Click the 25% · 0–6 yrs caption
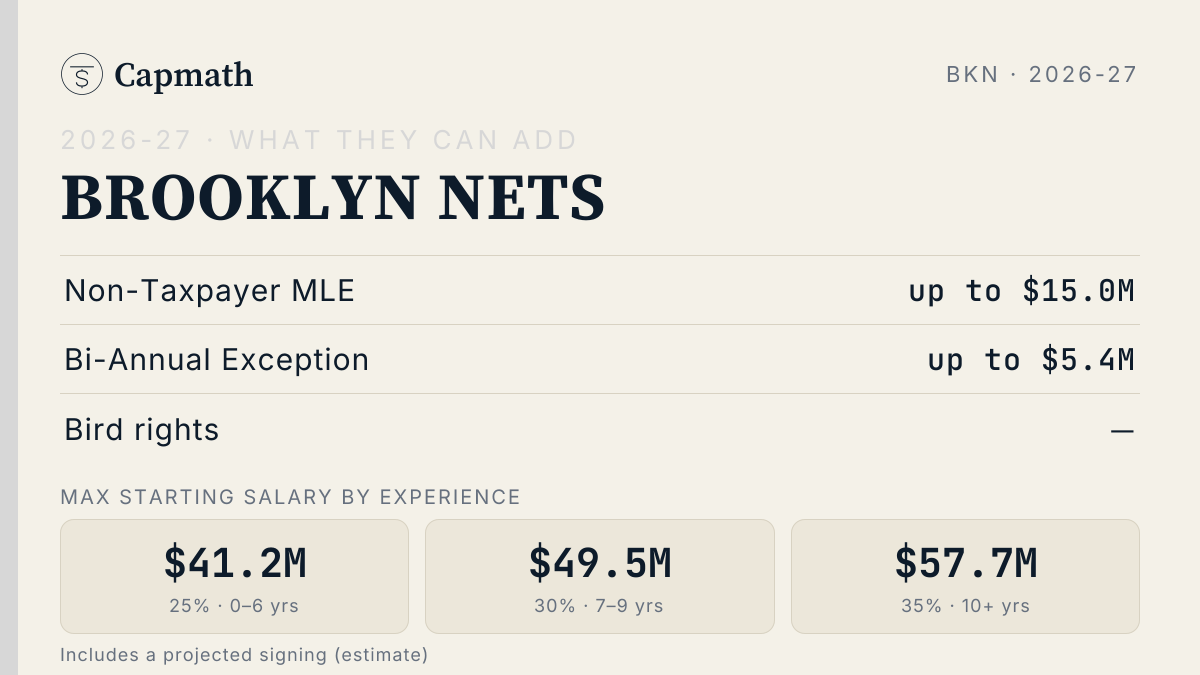1200x675 pixels. tap(235, 606)
